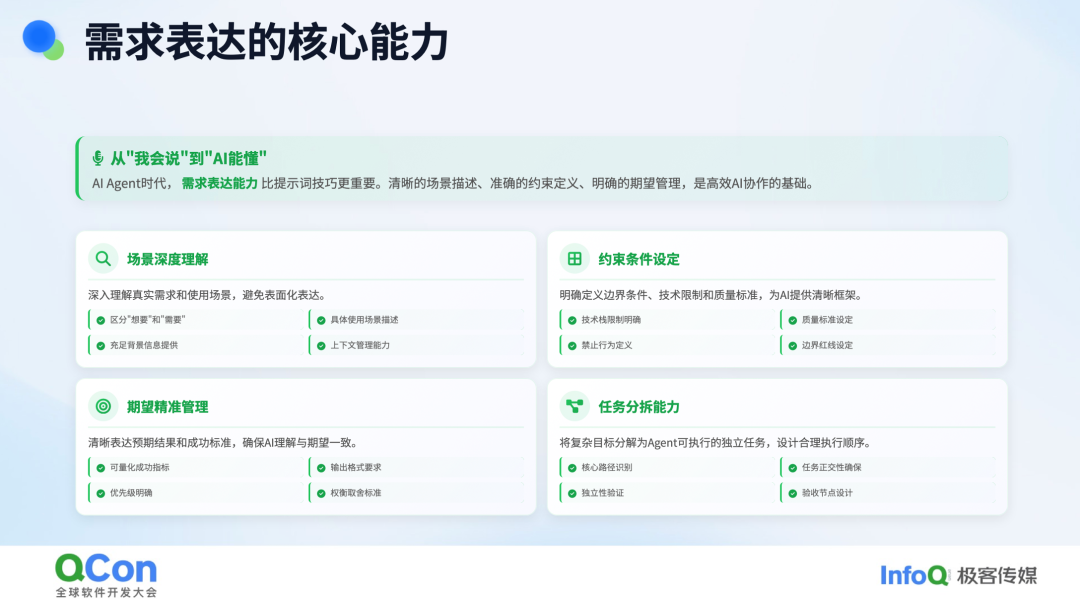Click the text 可量化成功指标
This screenshot has width=1080, height=603.
click(140, 467)
